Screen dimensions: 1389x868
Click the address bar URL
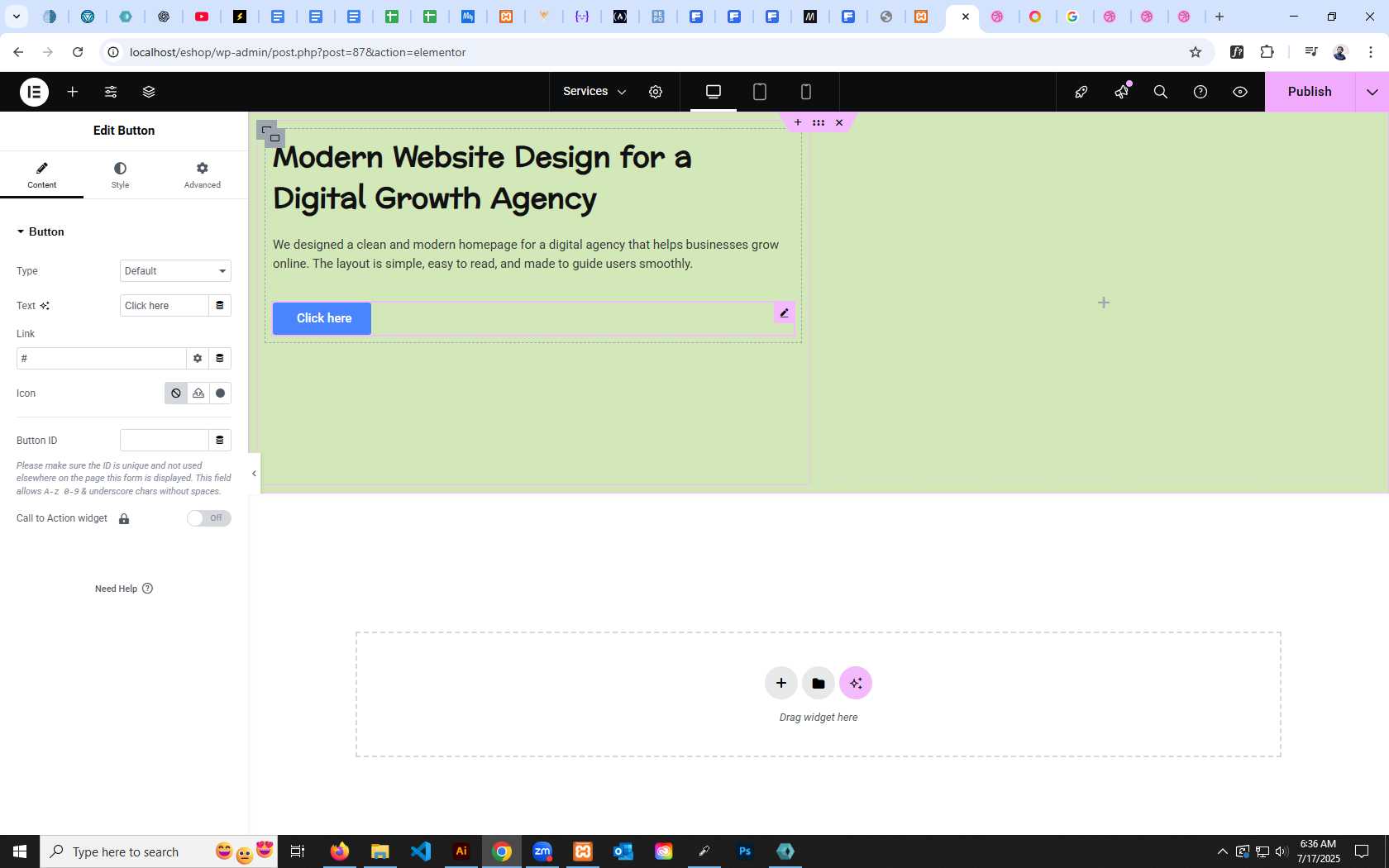[298, 52]
